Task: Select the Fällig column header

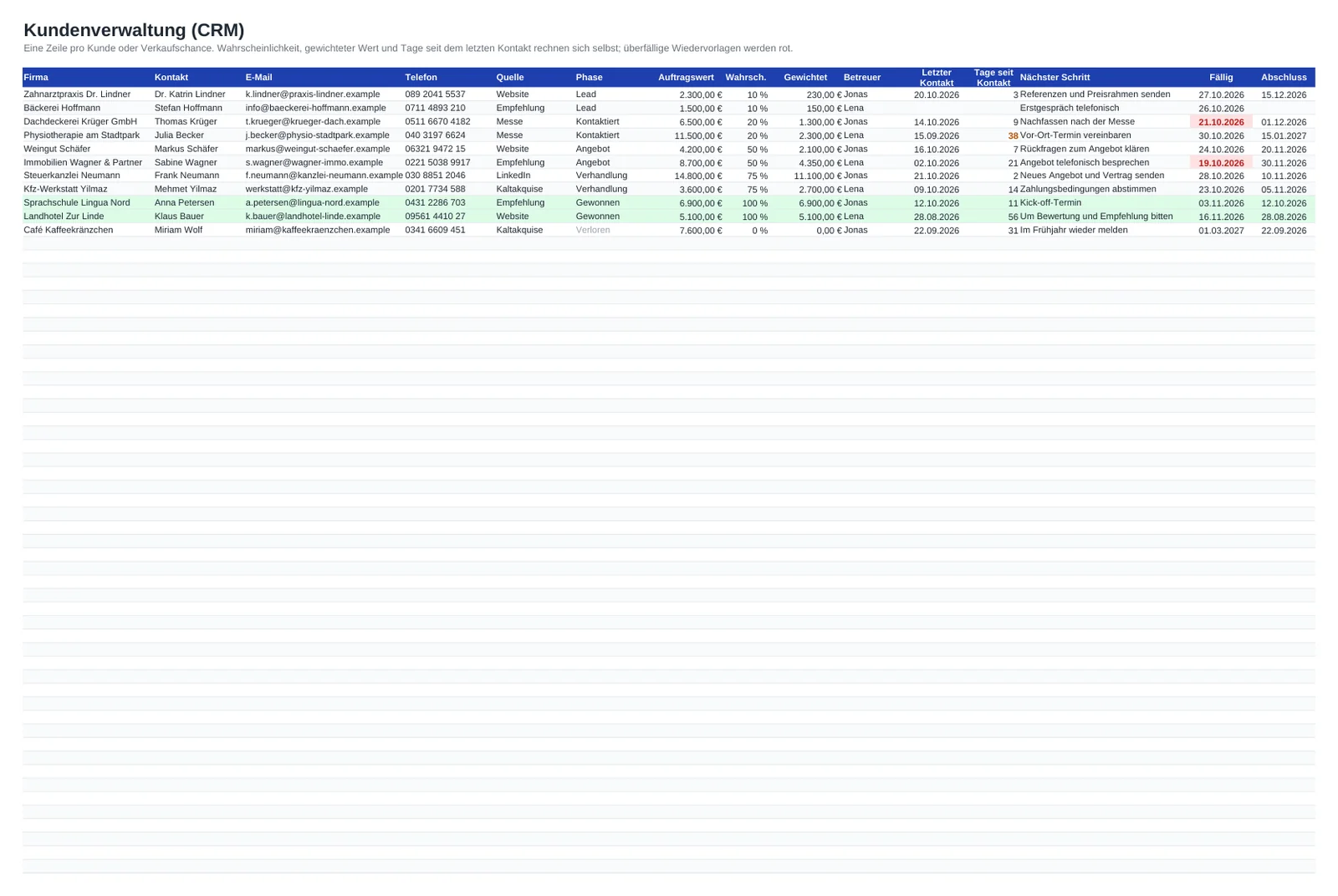Action: [x=1221, y=77]
